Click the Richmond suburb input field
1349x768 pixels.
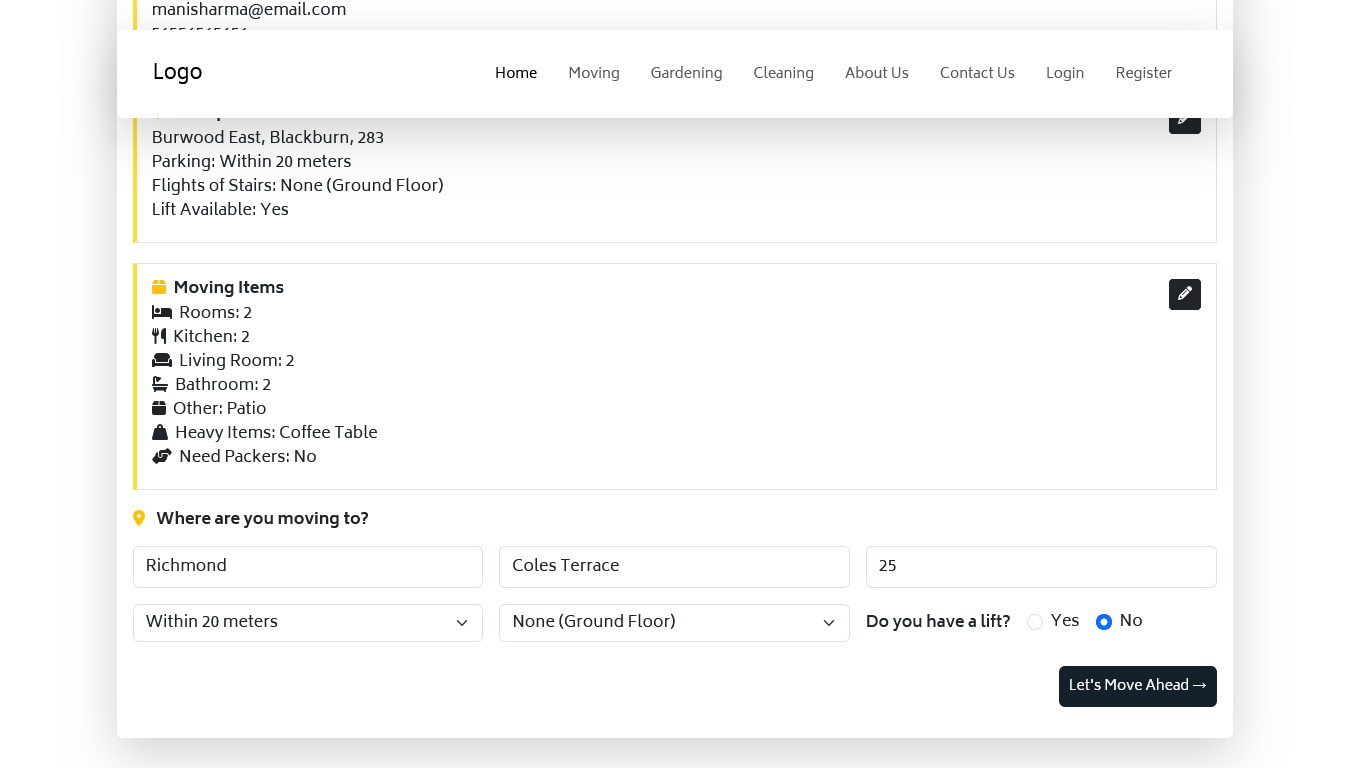(308, 566)
